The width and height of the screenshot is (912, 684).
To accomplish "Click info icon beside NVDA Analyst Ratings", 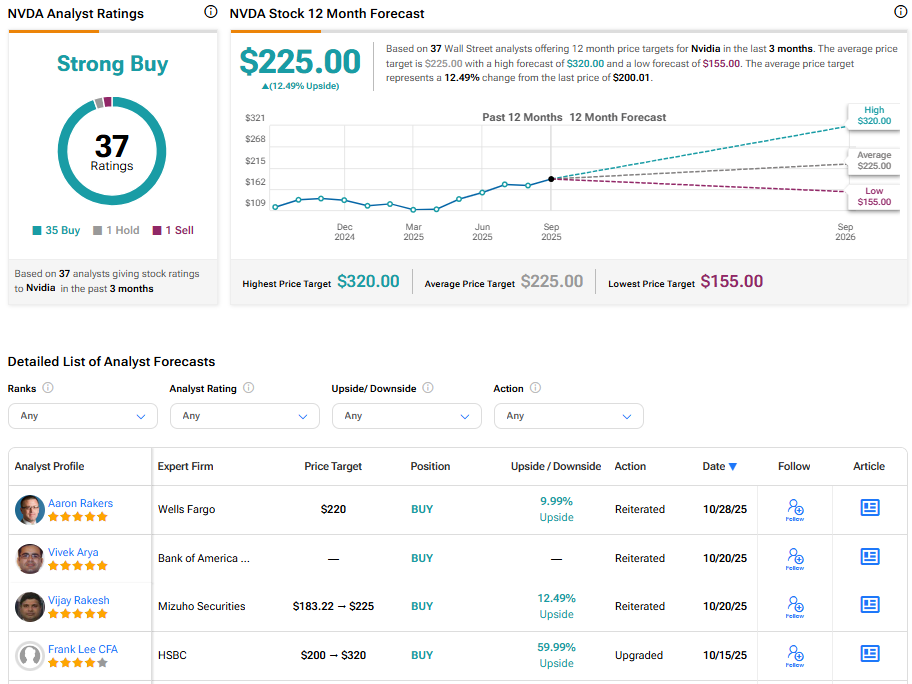I will (x=210, y=12).
